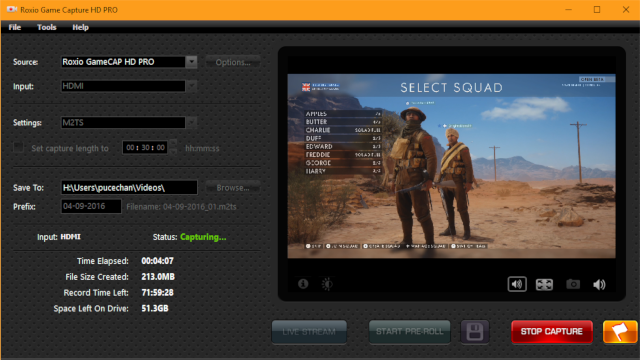Minimize the Roxio window
The height and width of the screenshot is (360, 640).
coord(568,9)
